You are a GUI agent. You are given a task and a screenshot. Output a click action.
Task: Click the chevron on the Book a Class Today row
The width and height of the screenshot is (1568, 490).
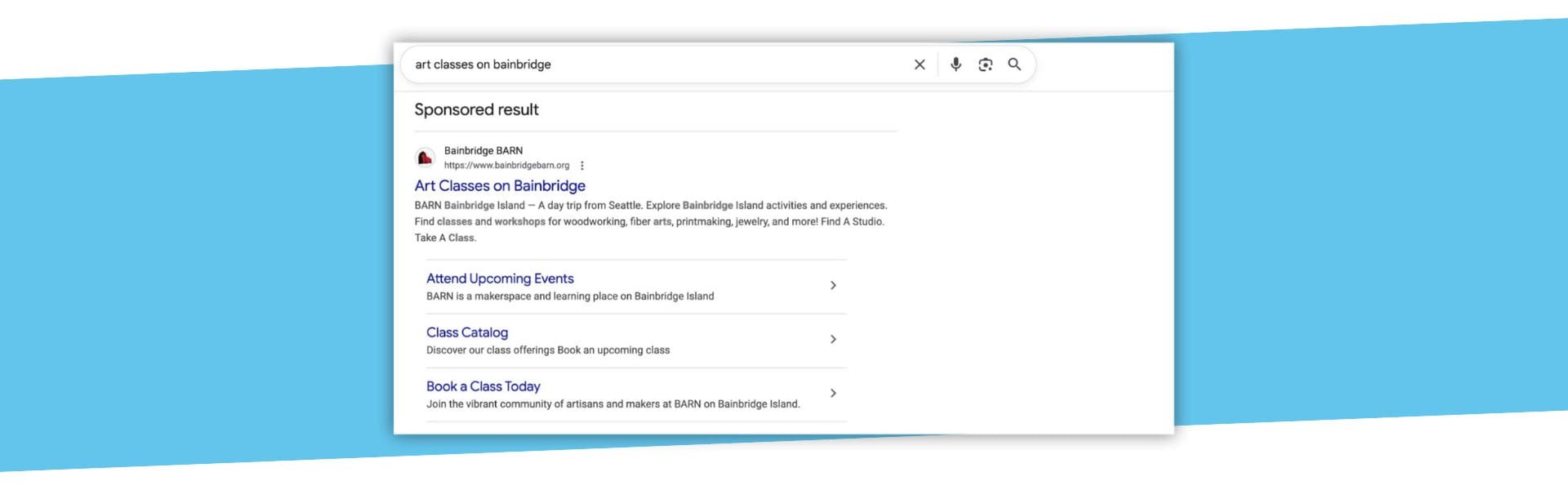(x=833, y=394)
